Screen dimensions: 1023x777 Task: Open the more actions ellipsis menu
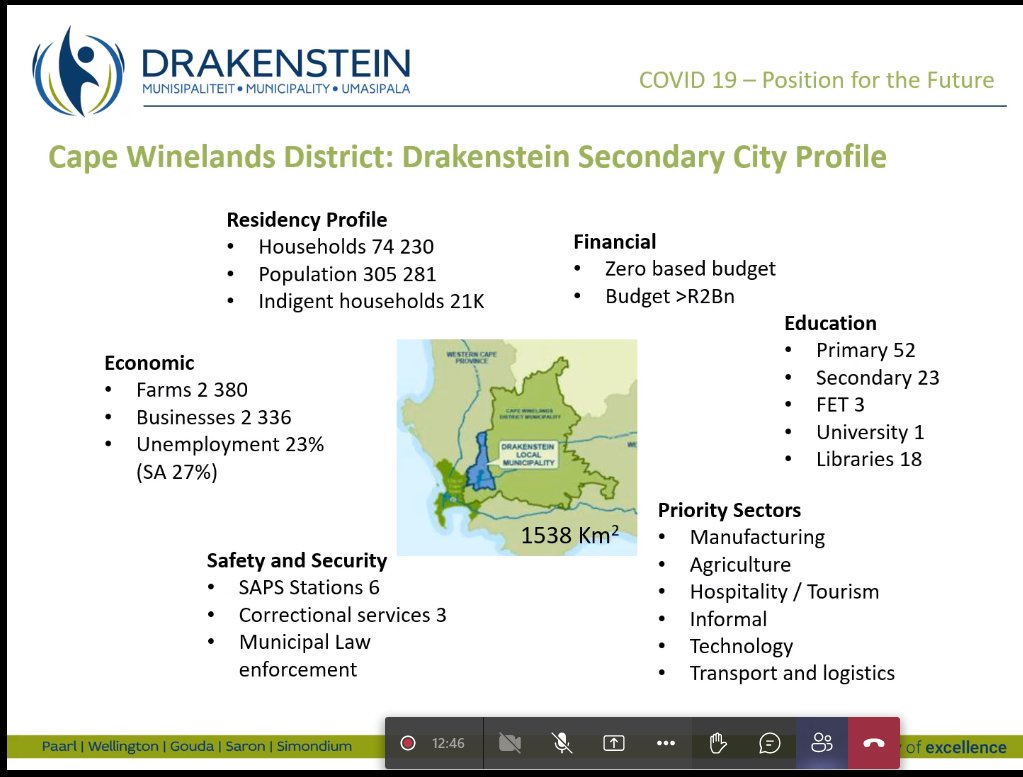(665, 742)
